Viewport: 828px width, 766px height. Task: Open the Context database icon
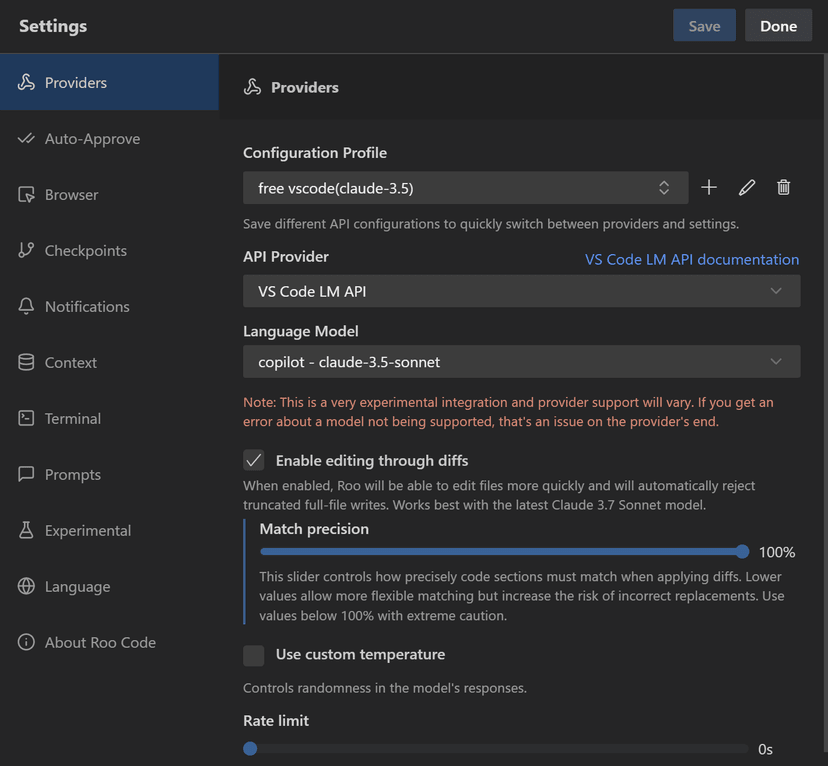[26, 363]
